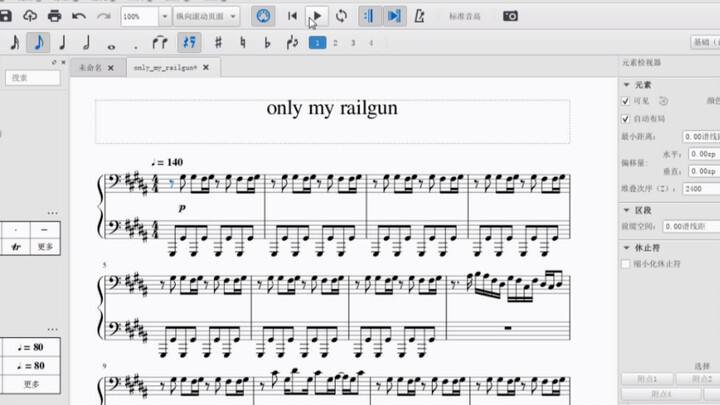Toggle MIDI input button
Screen dimensions: 720x405
point(263,16)
